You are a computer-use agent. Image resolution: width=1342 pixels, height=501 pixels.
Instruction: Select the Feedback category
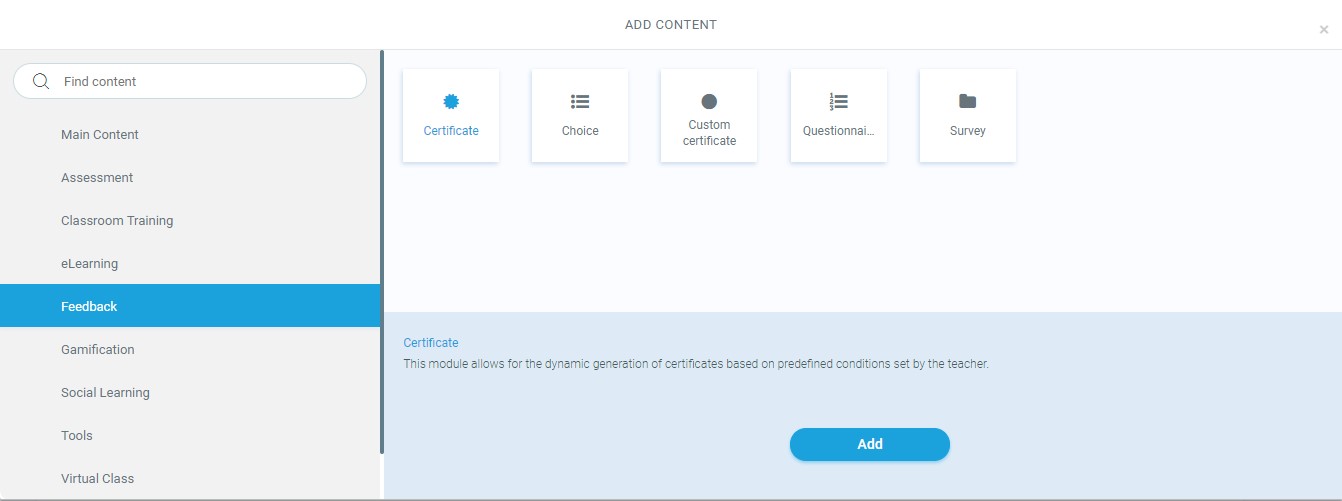(89, 307)
